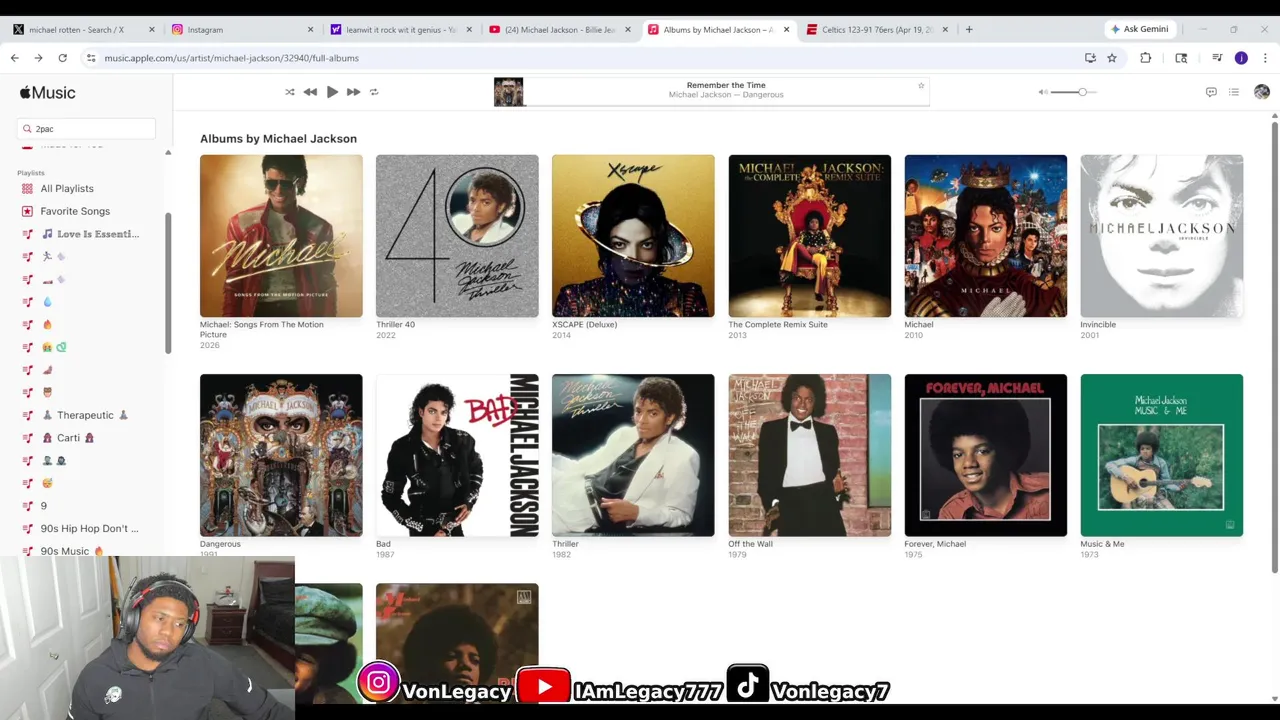The image size is (1280, 720).
Task: Switch to the Celtics 123-91 76ers tab
Action: point(877,30)
